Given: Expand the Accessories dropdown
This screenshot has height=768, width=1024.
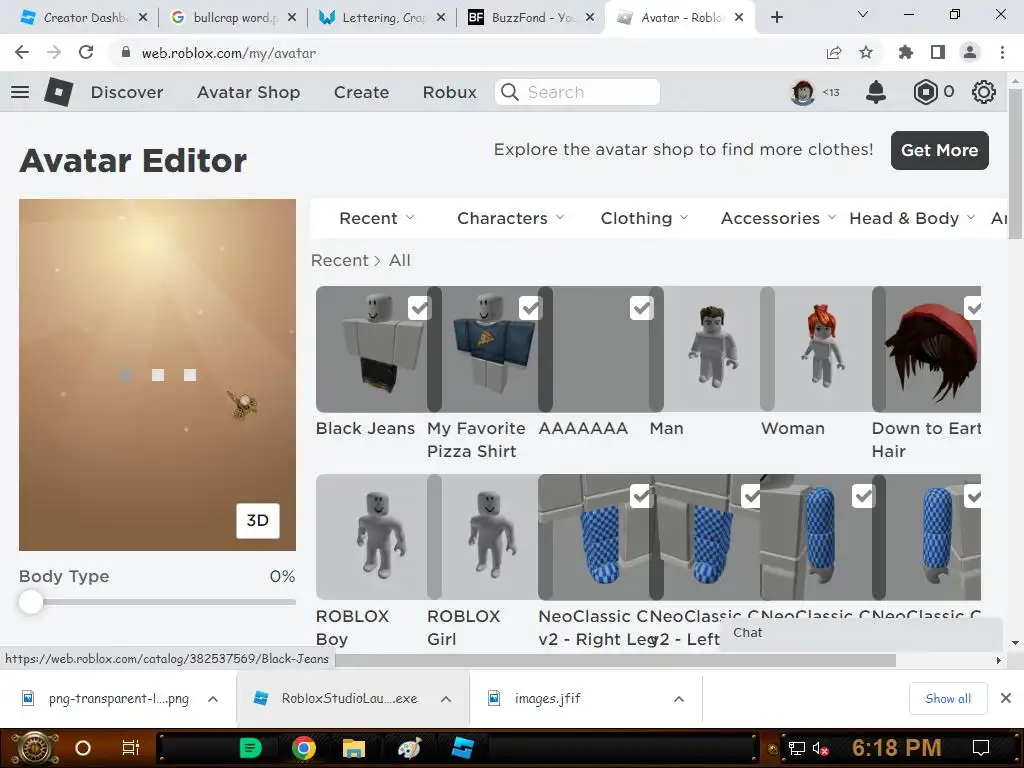Looking at the screenshot, I should (x=778, y=218).
